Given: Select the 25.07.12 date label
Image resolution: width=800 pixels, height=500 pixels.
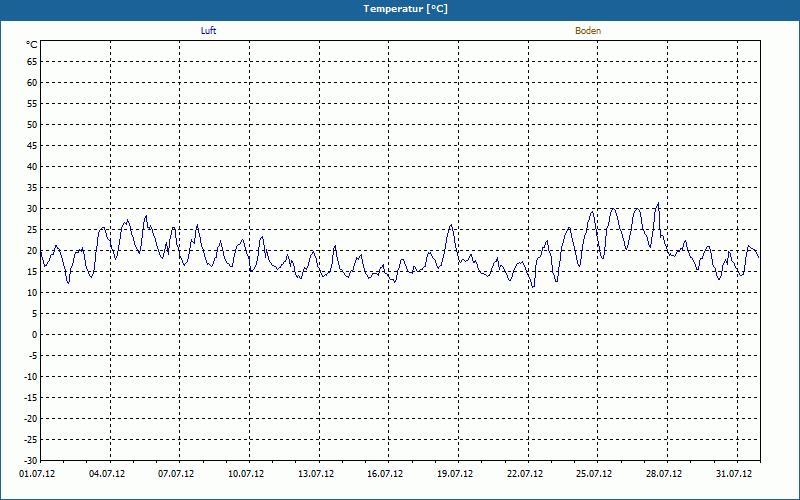Looking at the screenshot, I should (x=594, y=474).
